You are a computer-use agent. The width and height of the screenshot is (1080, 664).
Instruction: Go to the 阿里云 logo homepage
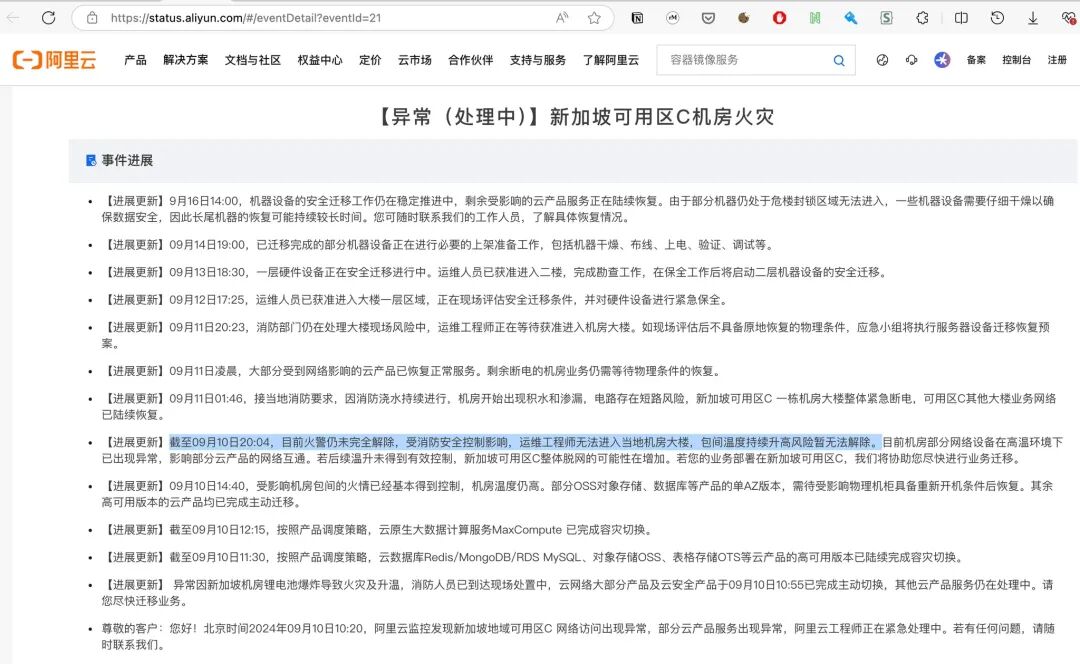click(54, 60)
